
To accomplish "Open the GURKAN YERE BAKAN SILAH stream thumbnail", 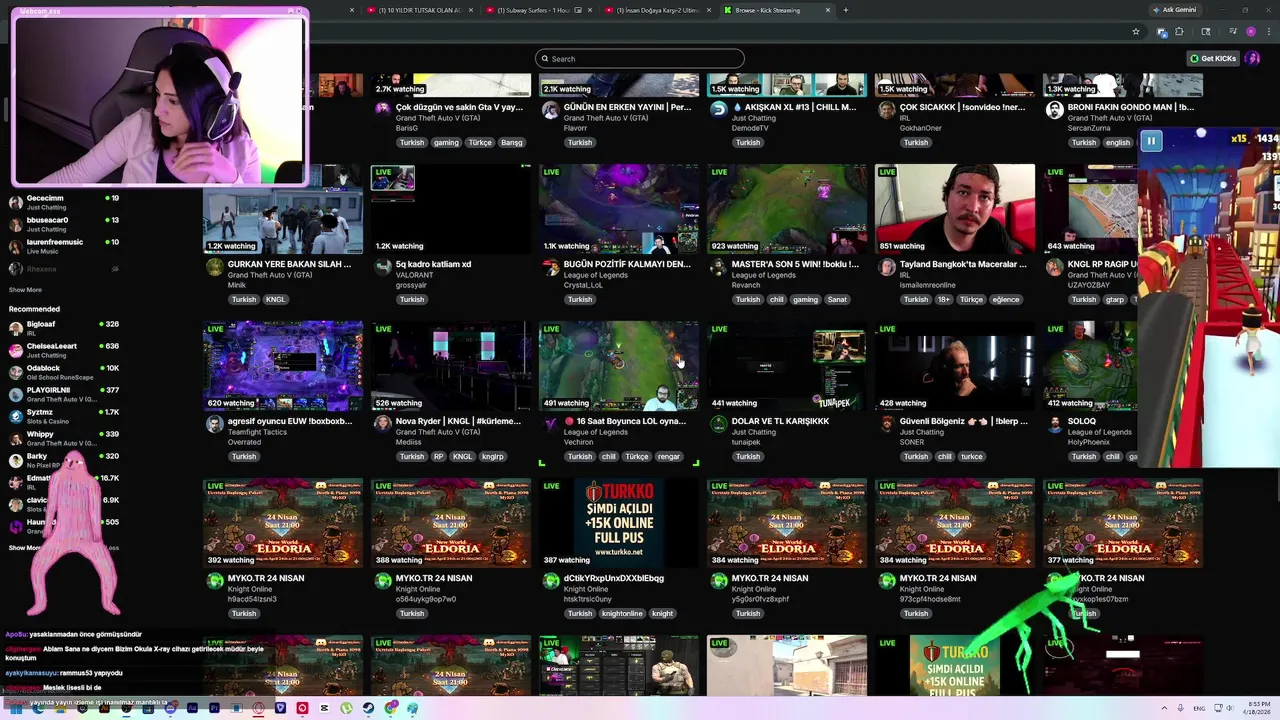I will pos(283,209).
